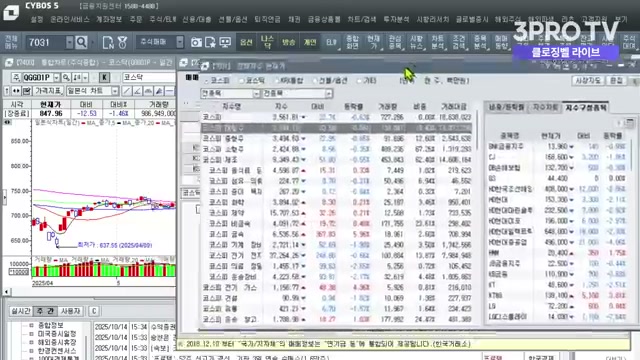Click the 옵션 shortcut in main toolbar
The height and width of the screenshot is (360, 640).
tap(246, 42)
